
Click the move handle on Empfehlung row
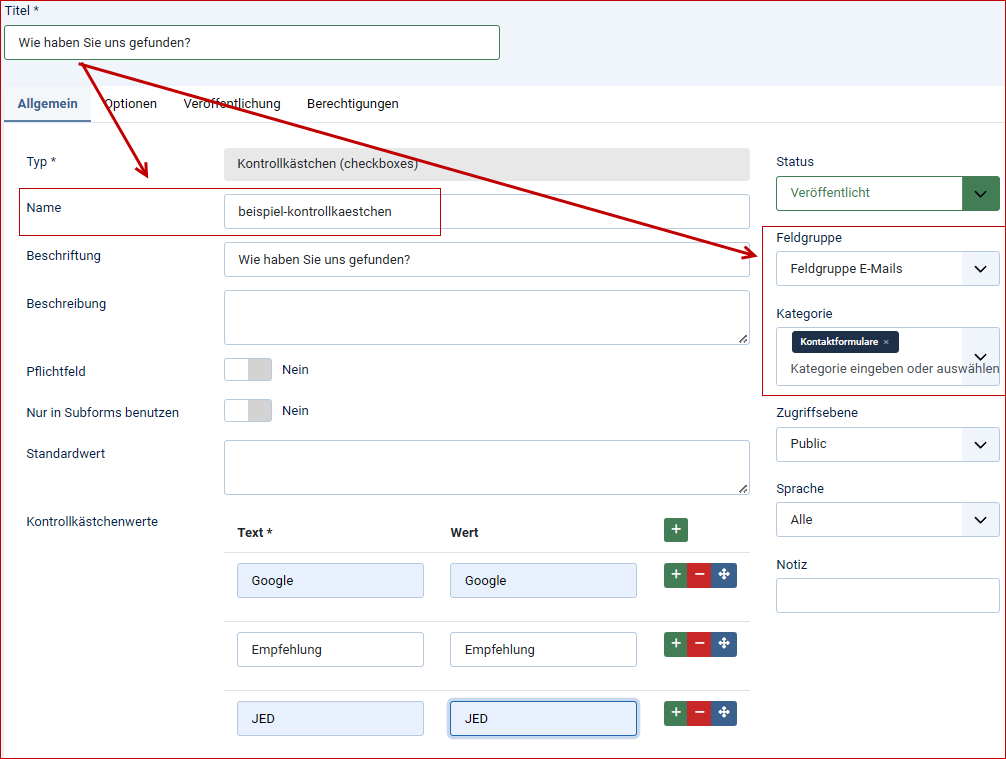point(725,644)
